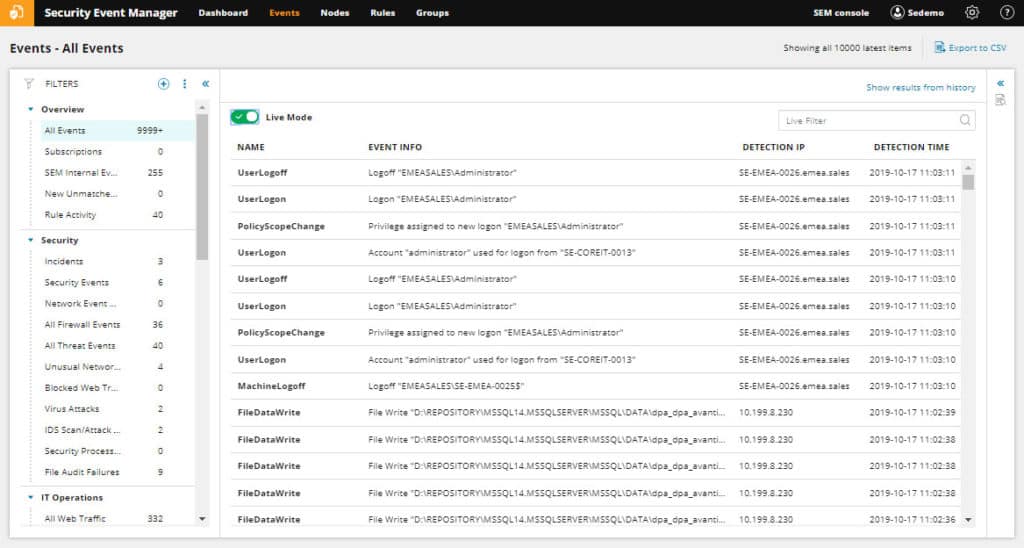Open the SEM console link
Image resolution: width=1024 pixels, height=548 pixels.
(841, 12)
